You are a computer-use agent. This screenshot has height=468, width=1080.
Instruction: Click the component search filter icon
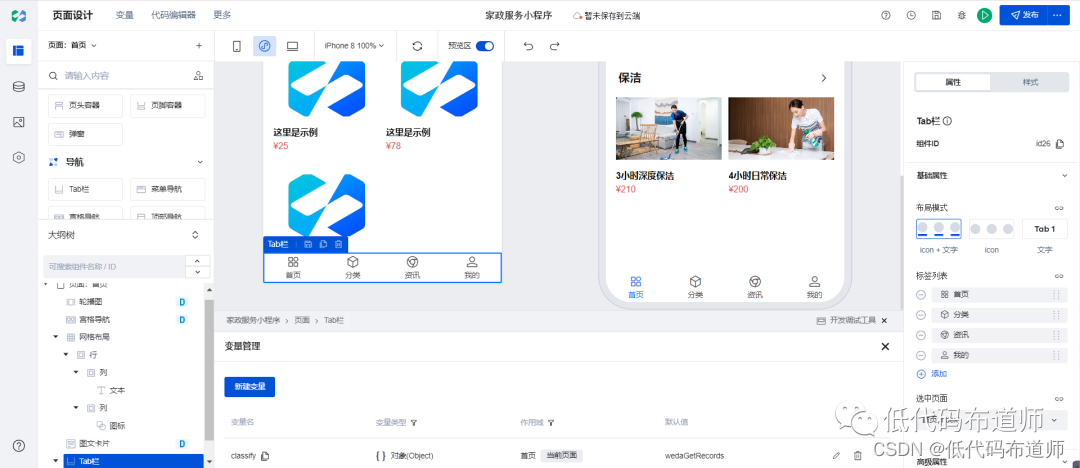click(198, 76)
